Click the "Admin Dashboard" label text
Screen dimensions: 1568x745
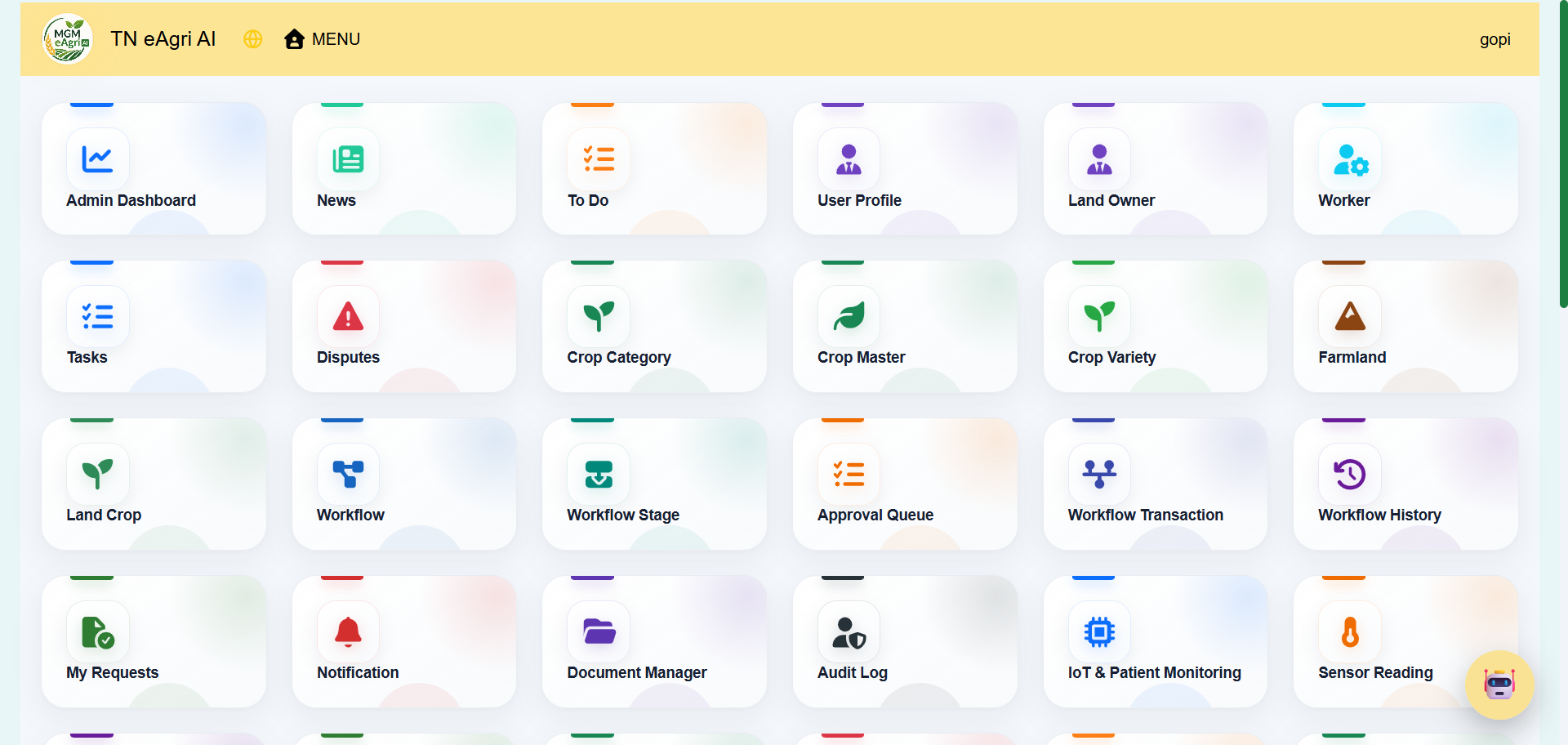tap(131, 200)
